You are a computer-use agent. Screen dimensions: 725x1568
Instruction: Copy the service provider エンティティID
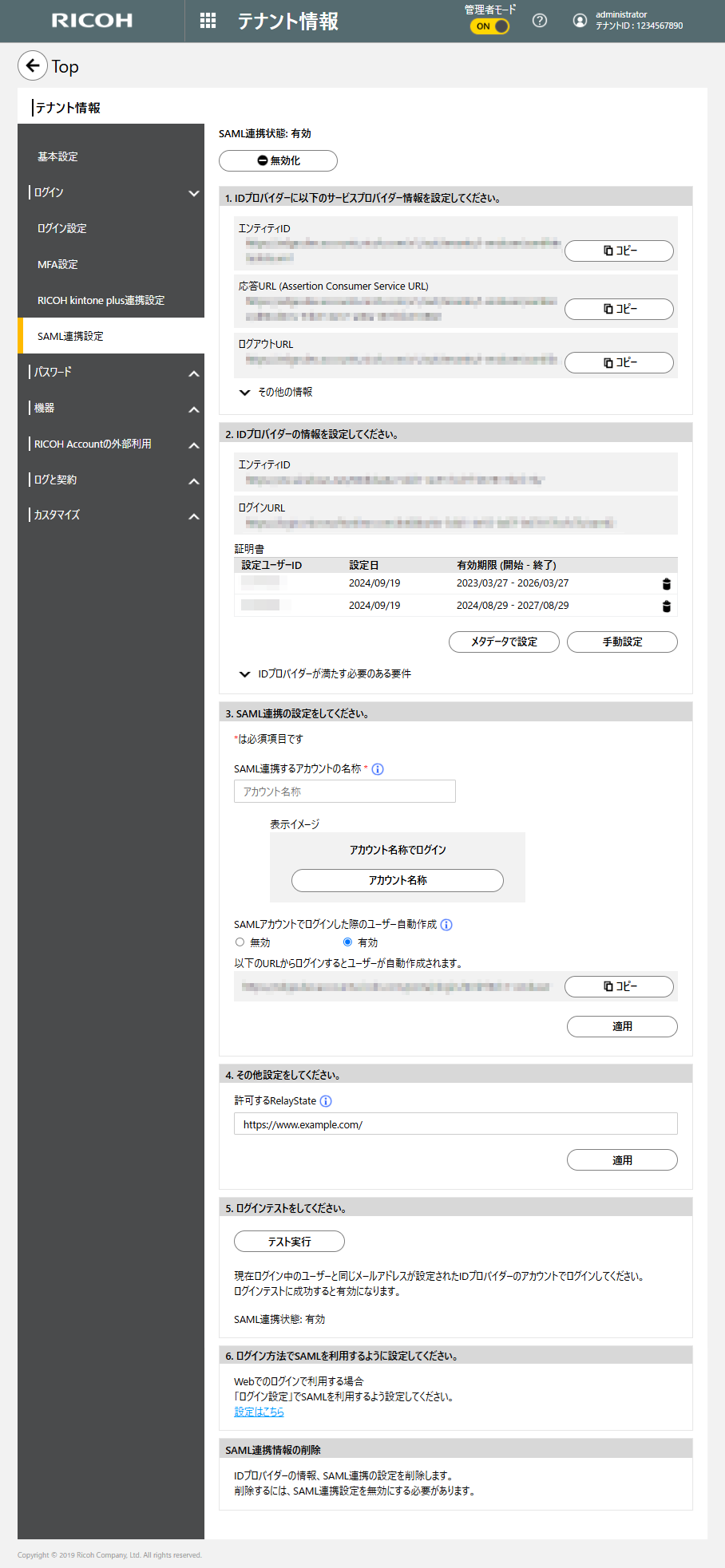click(619, 251)
